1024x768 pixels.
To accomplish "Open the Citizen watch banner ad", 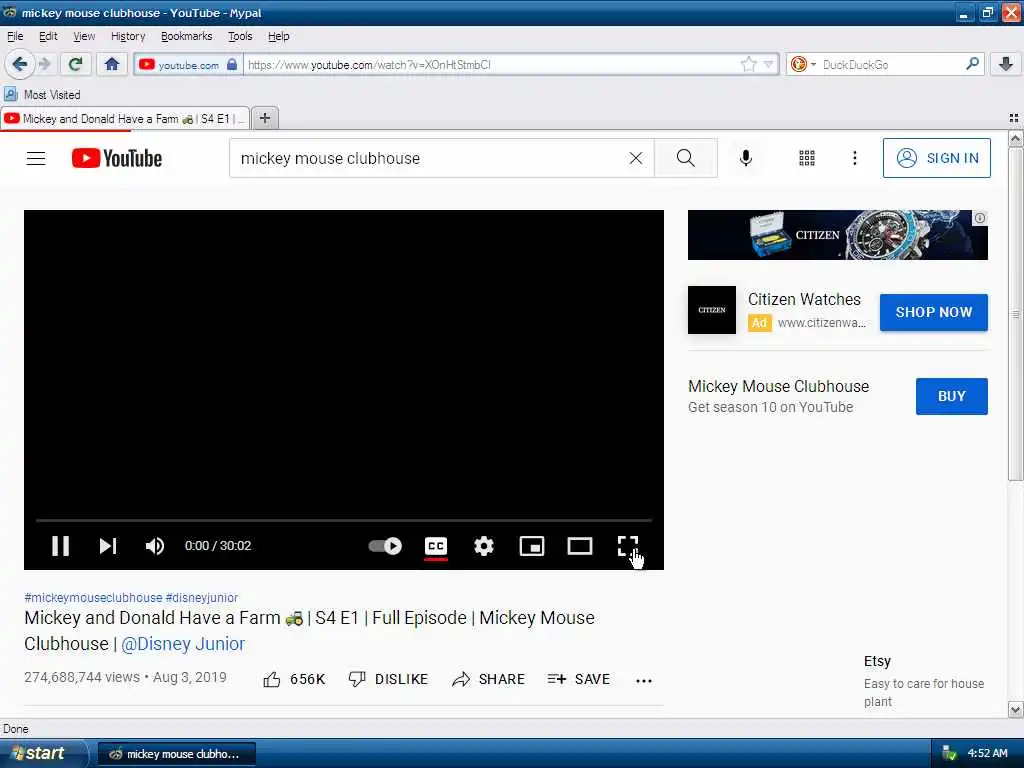I will pyautogui.click(x=837, y=235).
